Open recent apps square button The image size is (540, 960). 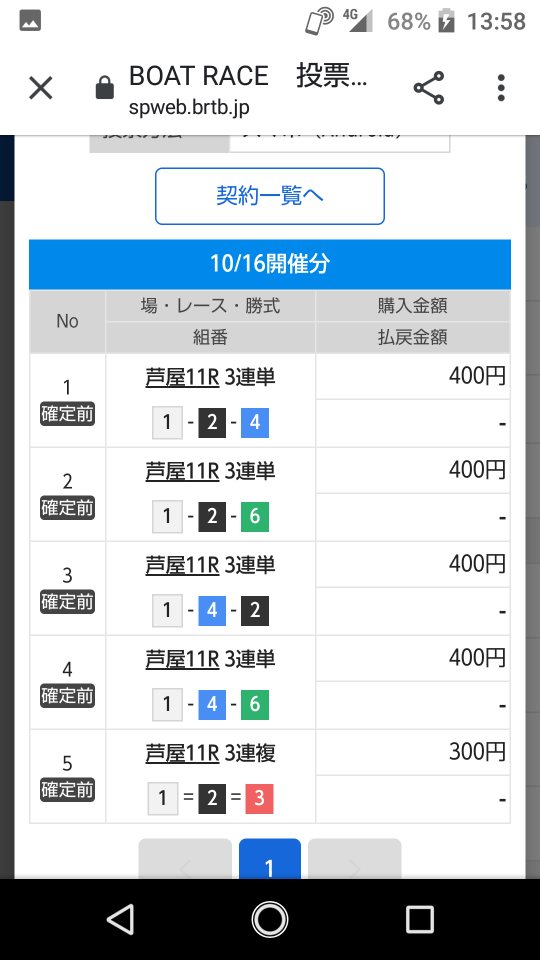coord(419,919)
